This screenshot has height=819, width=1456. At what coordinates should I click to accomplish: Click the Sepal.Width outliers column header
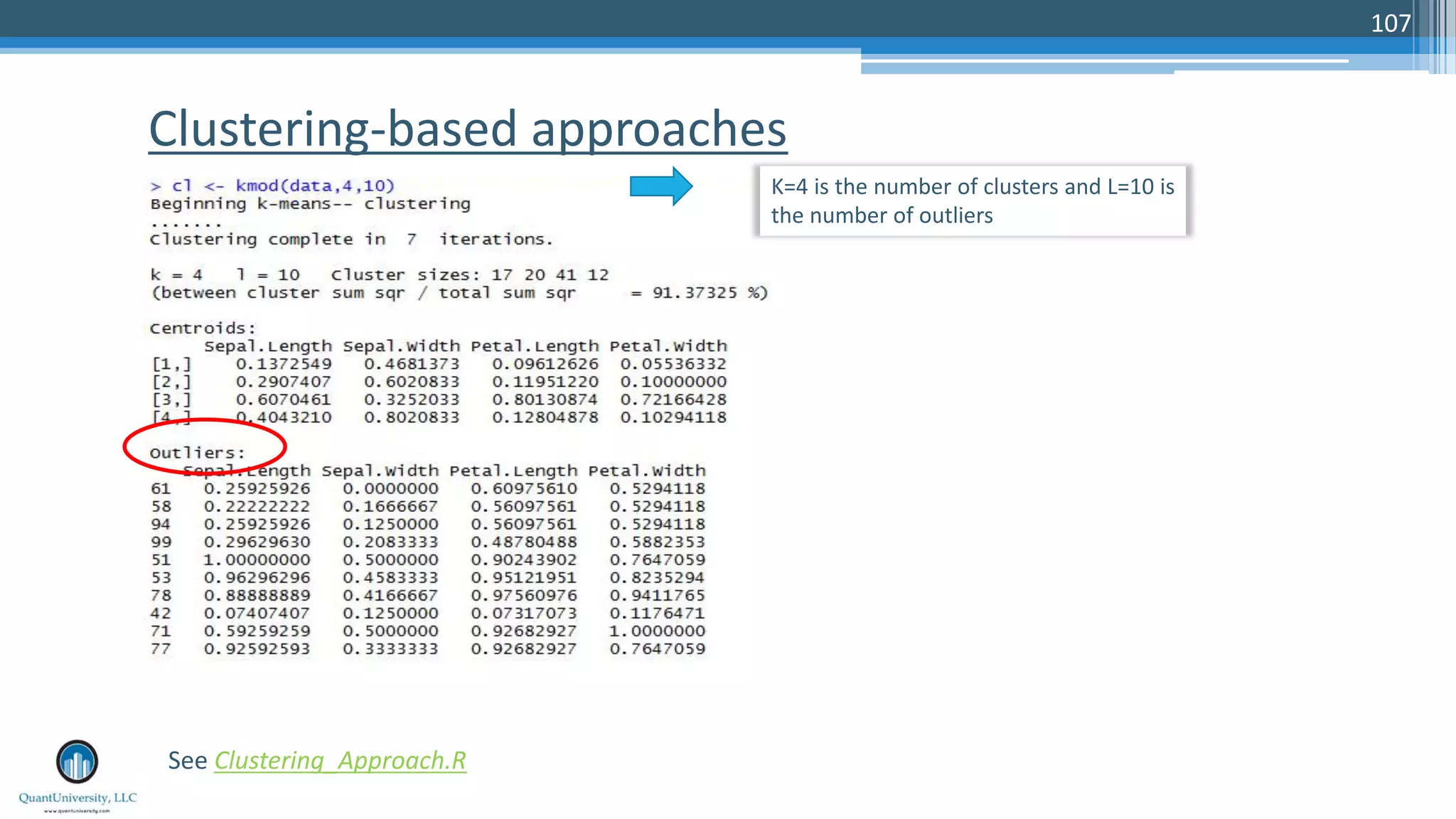(380, 471)
